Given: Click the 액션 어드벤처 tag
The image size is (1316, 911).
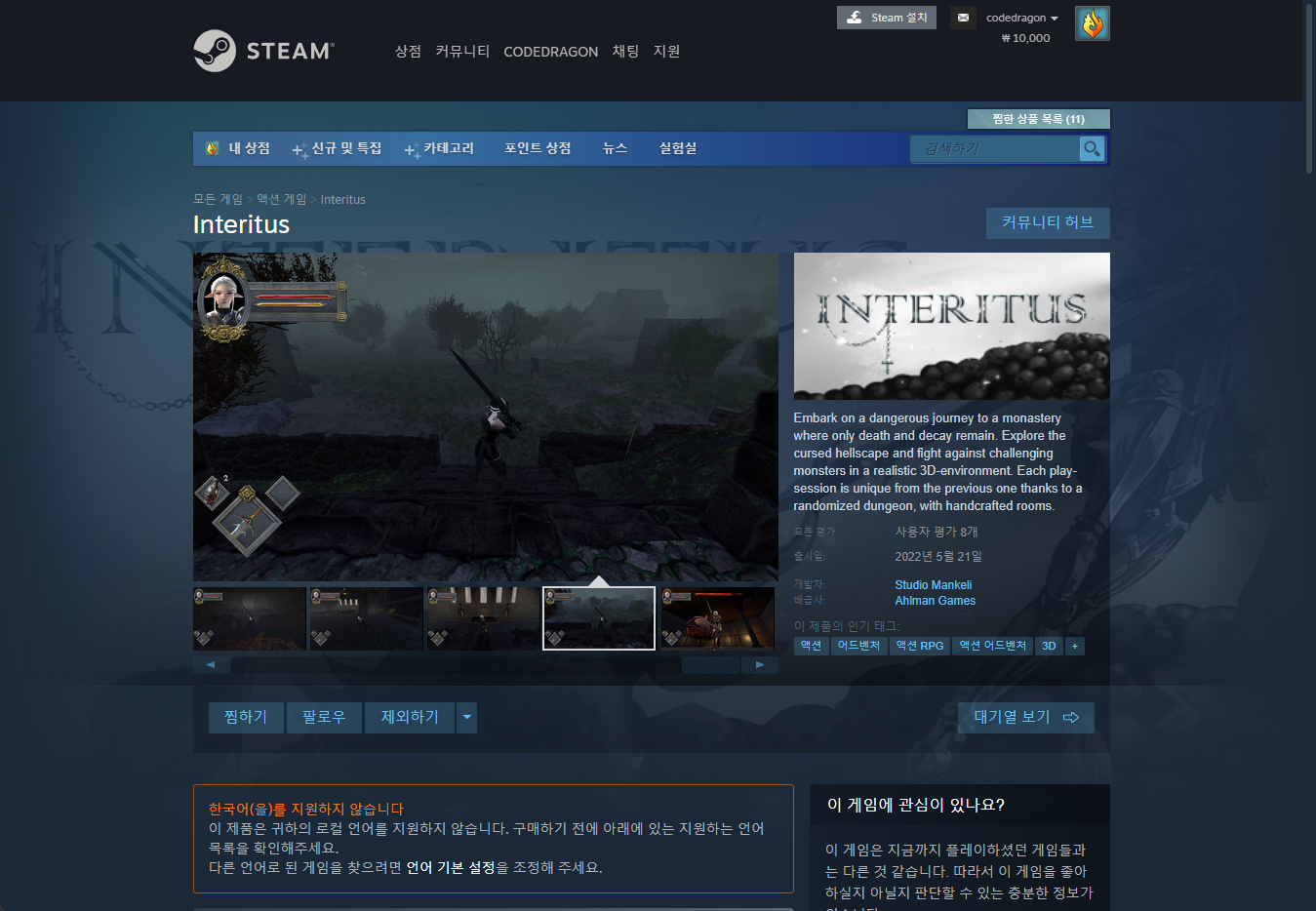Looking at the screenshot, I should click(x=992, y=646).
